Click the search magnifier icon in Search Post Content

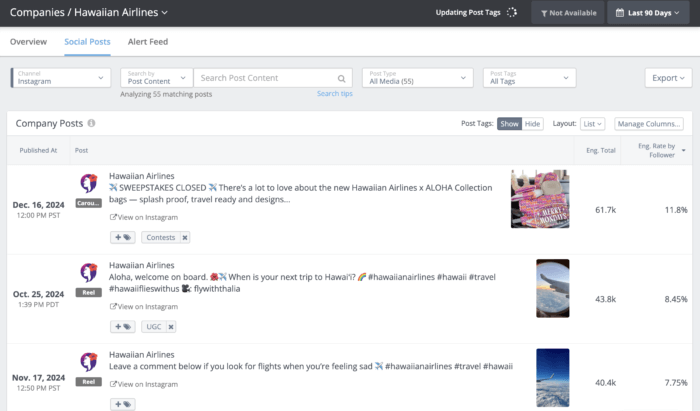[342, 79]
